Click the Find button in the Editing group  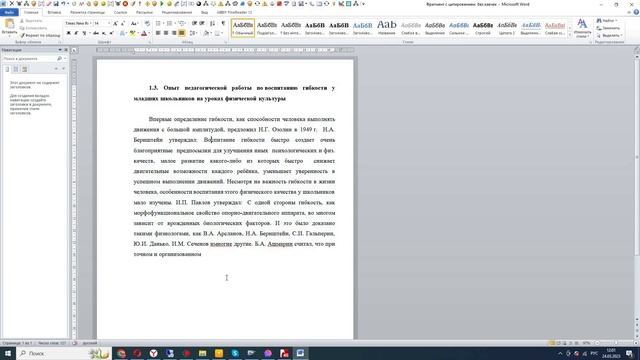(607, 21)
